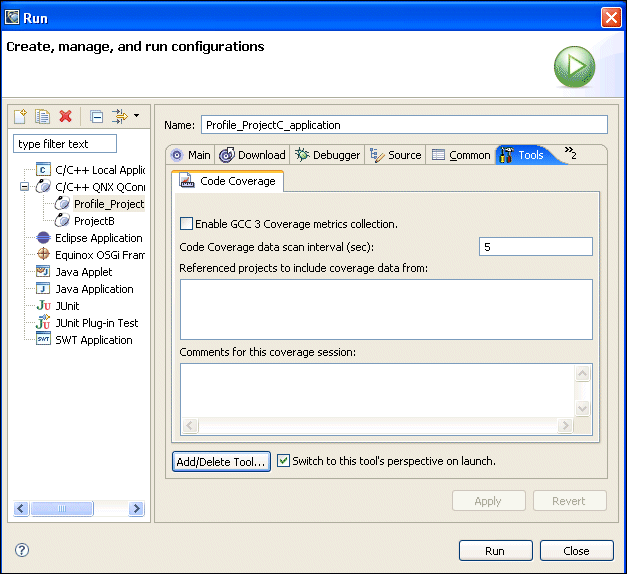Collapse the C/C++ QNX QConn tree node
The height and width of the screenshot is (574, 627).
25,187
